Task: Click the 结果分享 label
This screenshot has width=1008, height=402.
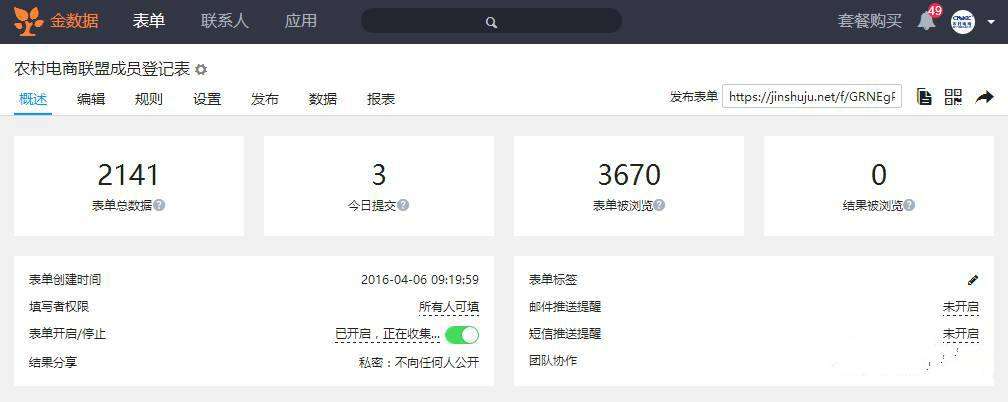Action: pos(53,362)
